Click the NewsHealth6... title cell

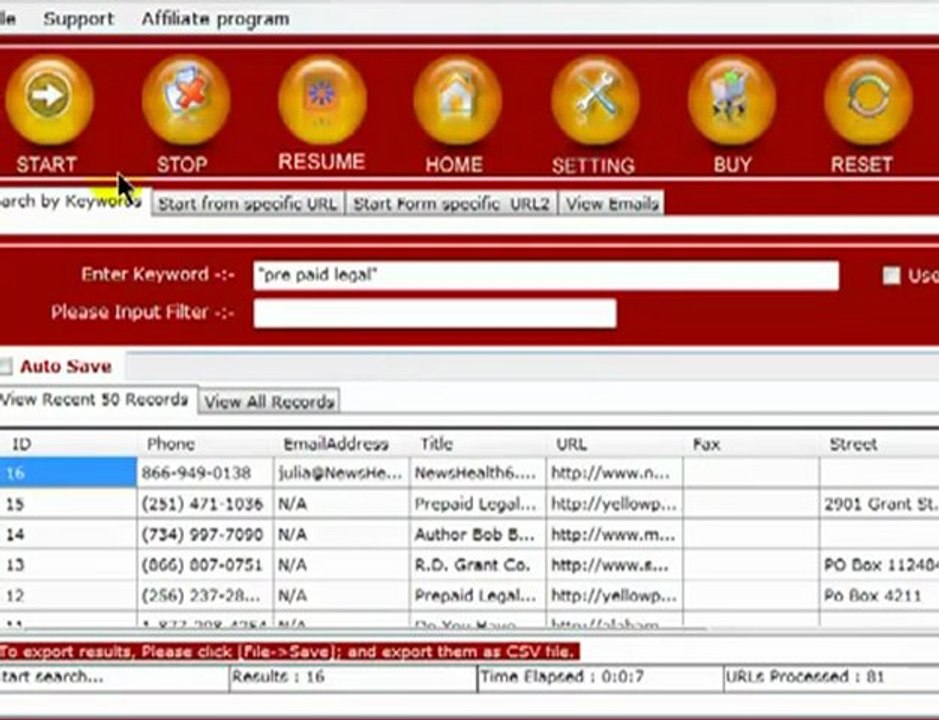[478, 473]
